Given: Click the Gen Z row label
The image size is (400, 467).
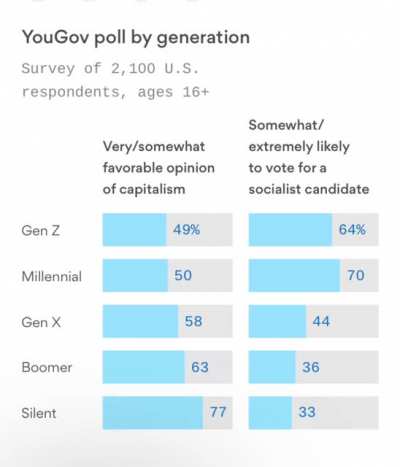Looking at the screenshot, I should coord(41,230).
